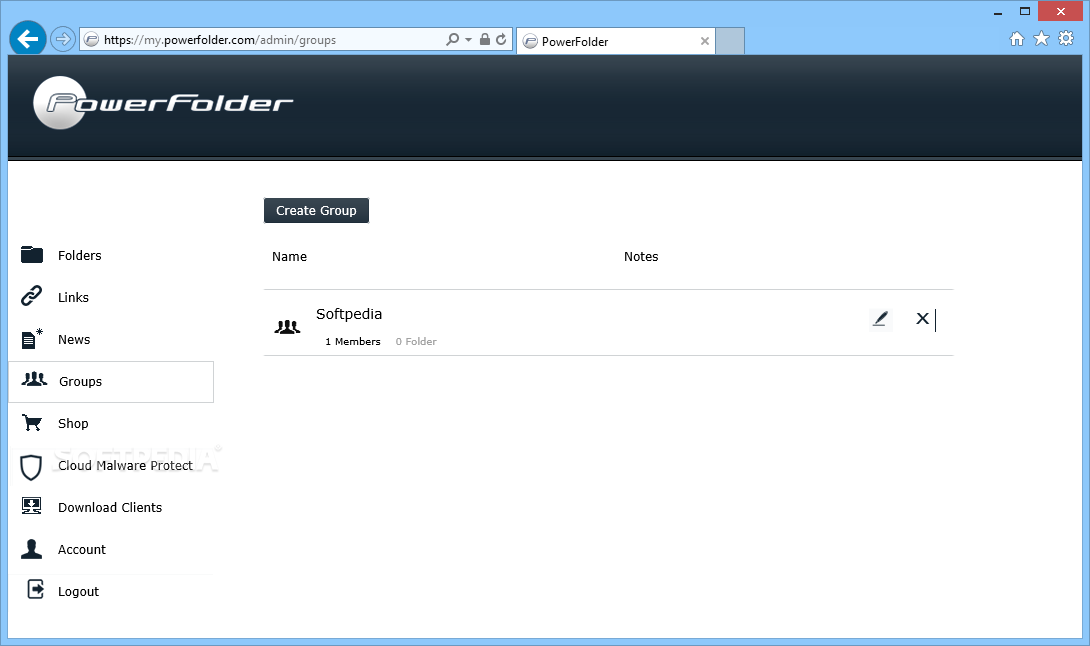Click the Notes column header
The height and width of the screenshot is (646, 1090).
pos(641,257)
